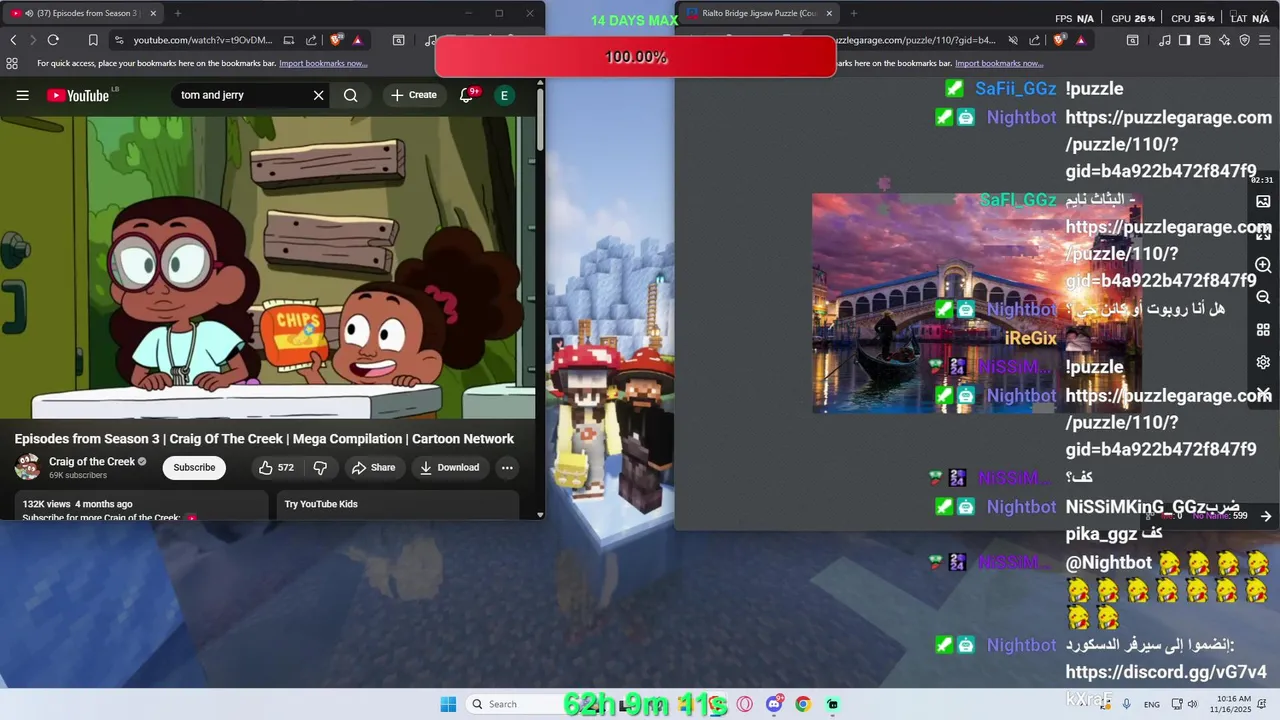Screen dimensions: 1280x720
Task: Click the share icon in YouTube address bar
Action: pyautogui.click(x=311, y=40)
